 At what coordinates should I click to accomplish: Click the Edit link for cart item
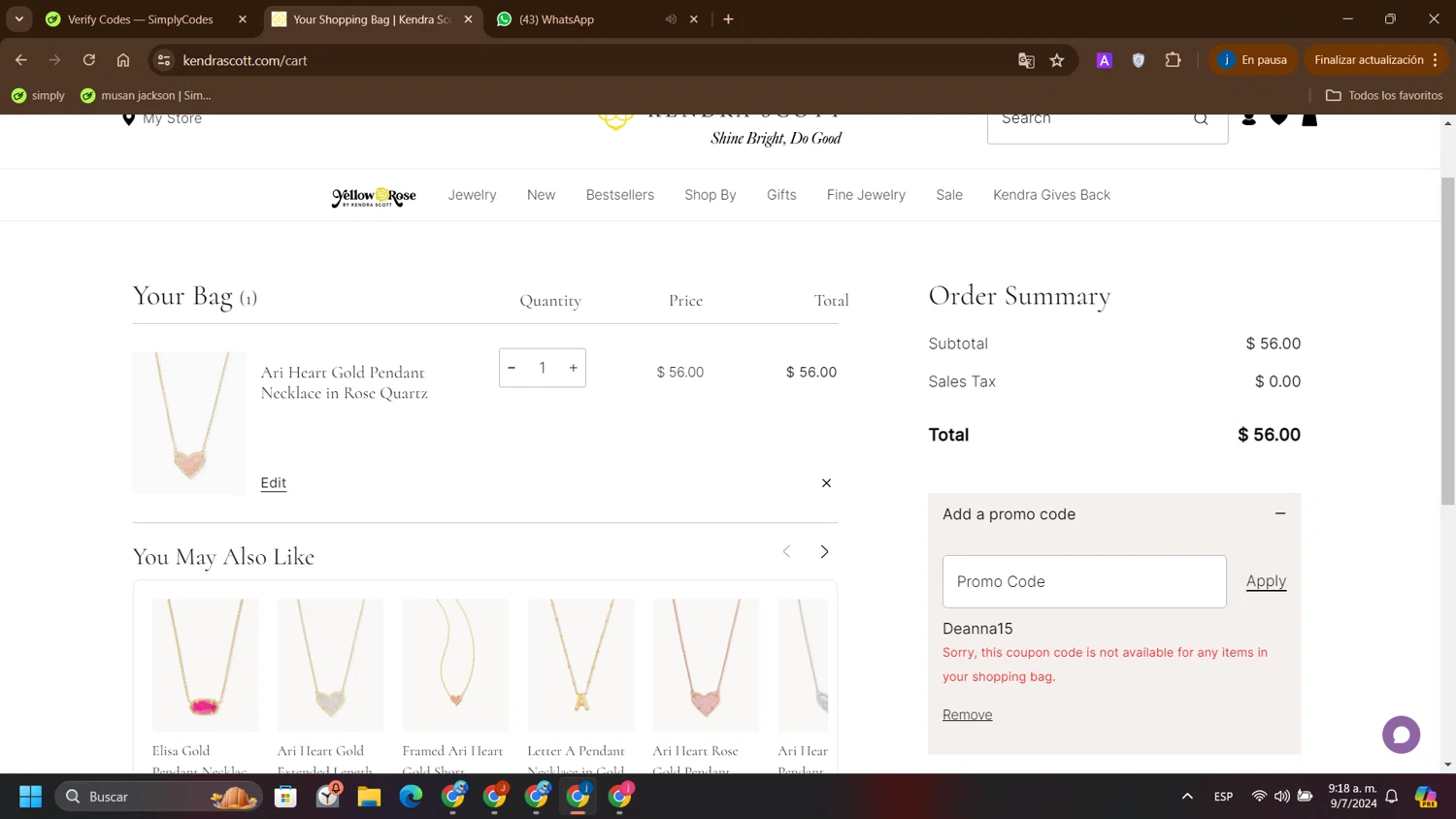pos(274,482)
